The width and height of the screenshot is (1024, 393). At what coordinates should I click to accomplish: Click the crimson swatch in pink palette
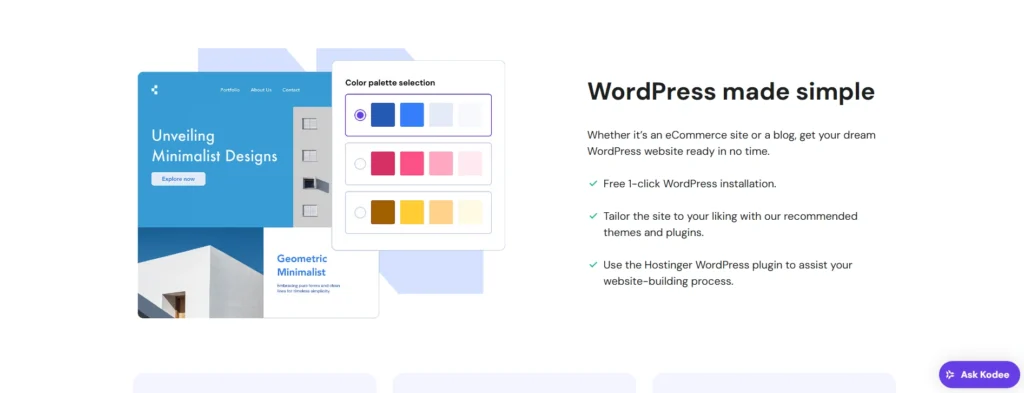383,163
